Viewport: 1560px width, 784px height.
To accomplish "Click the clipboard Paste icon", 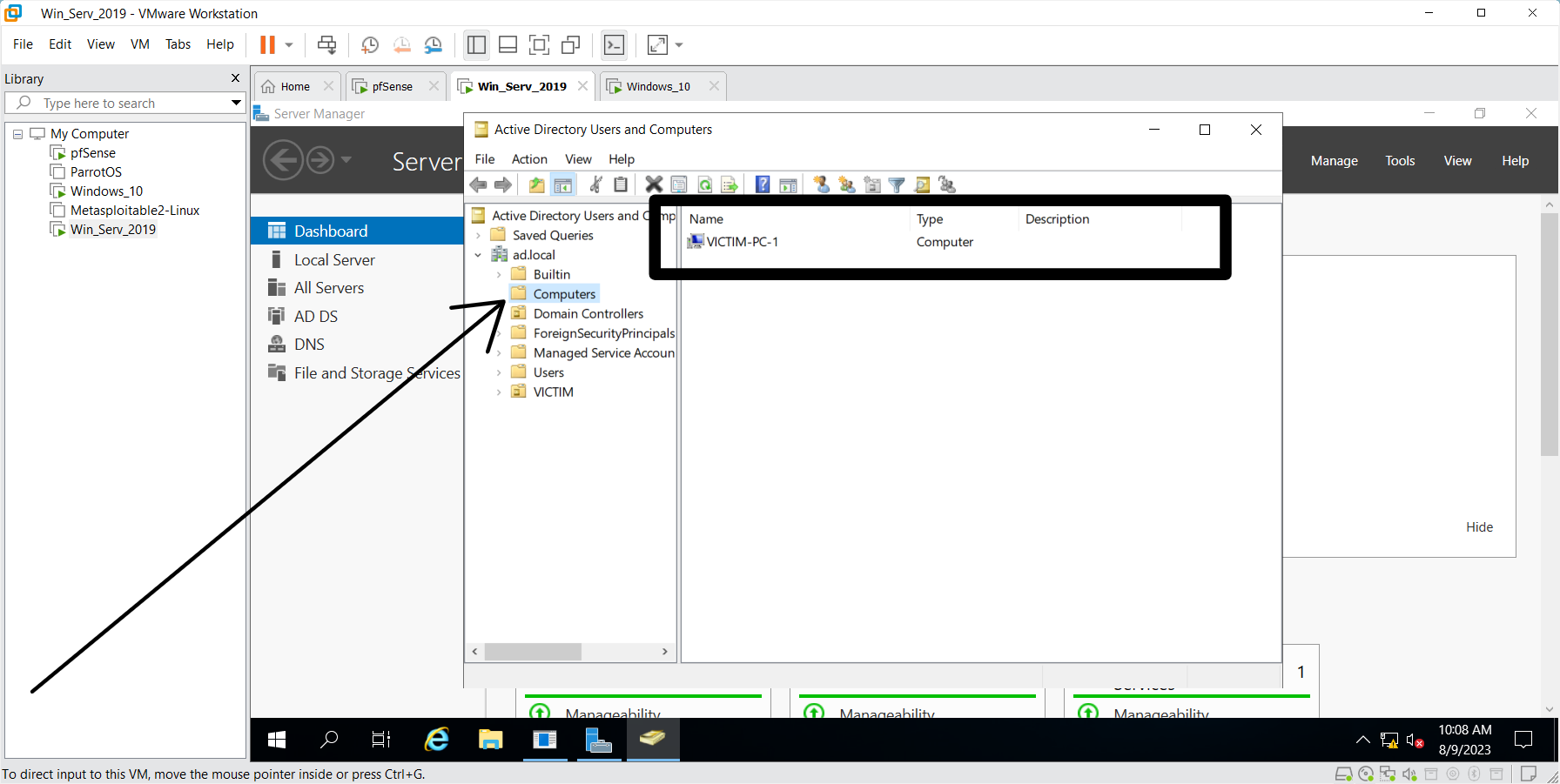I will coord(621,184).
